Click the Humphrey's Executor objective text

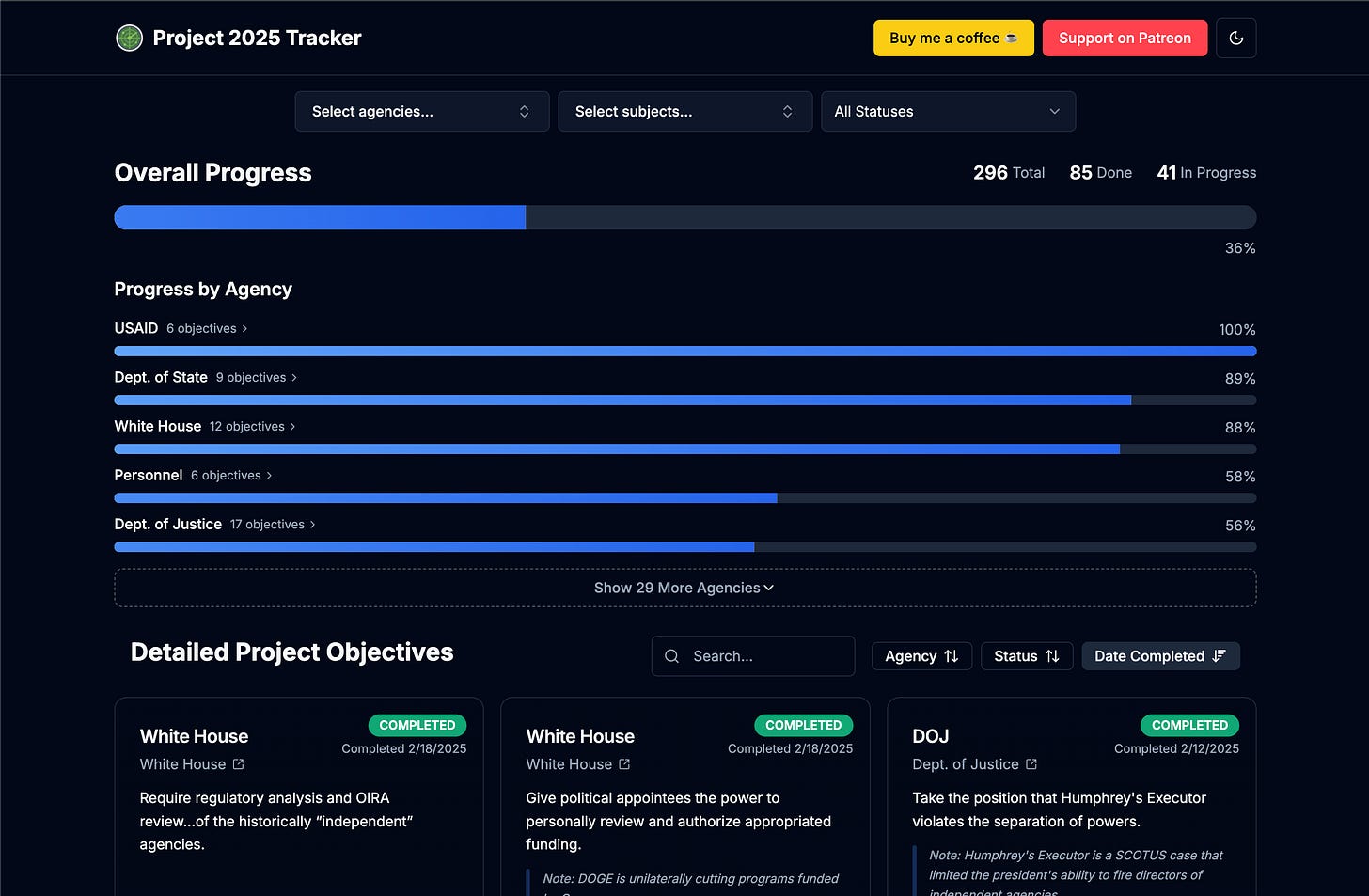pyautogui.click(x=1059, y=810)
